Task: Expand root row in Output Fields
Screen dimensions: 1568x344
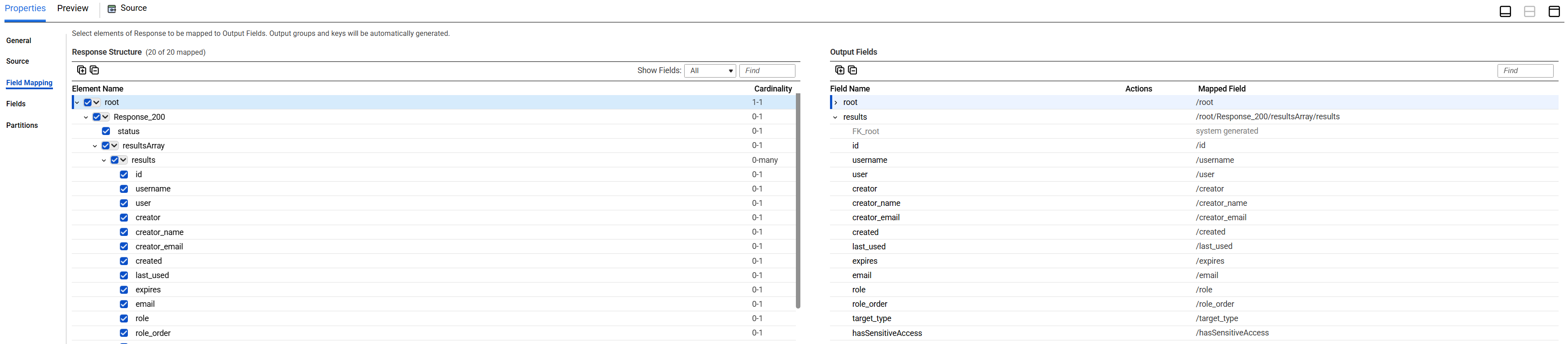Action: click(836, 102)
